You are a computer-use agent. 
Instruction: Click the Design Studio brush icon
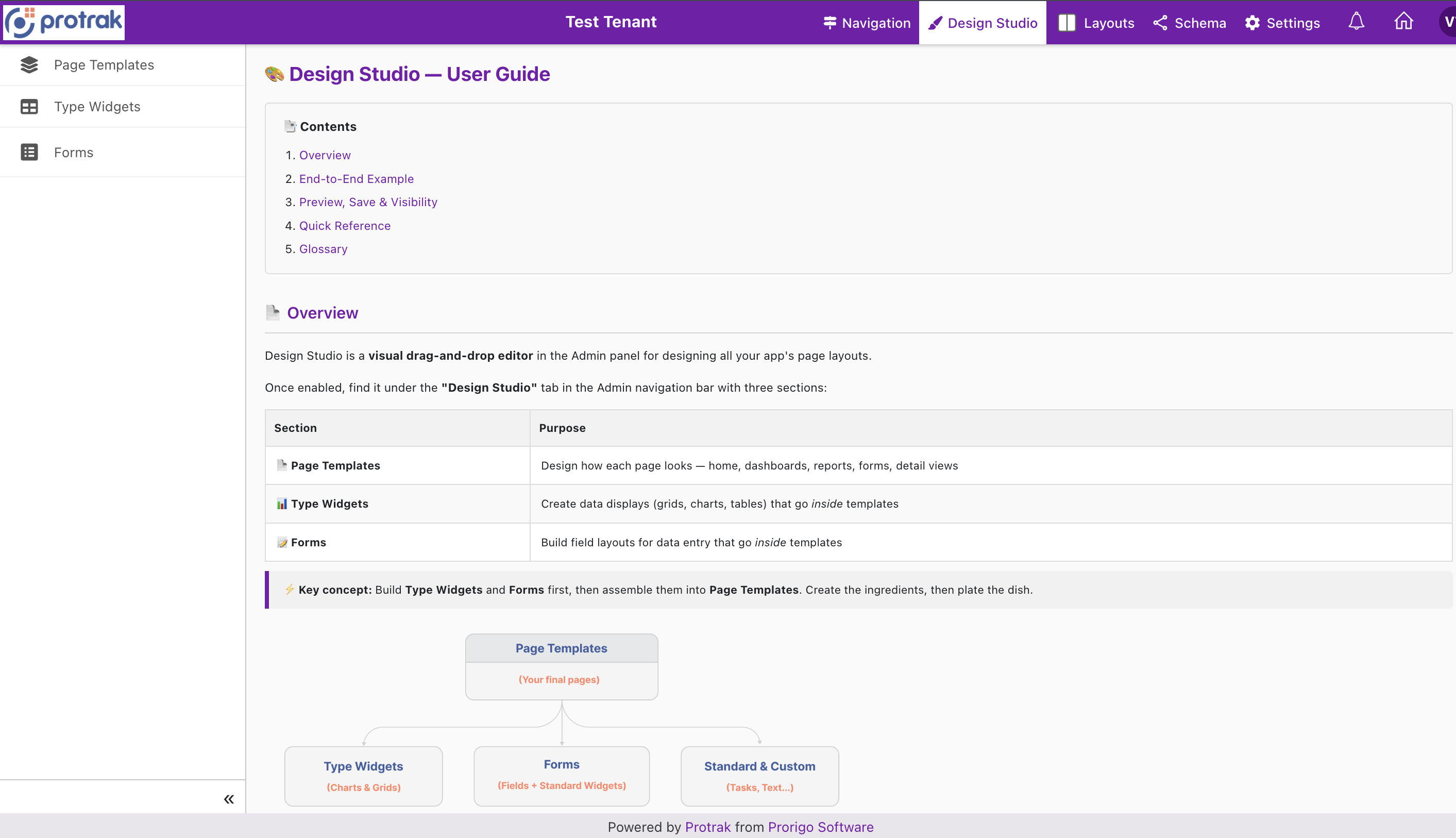pos(936,23)
